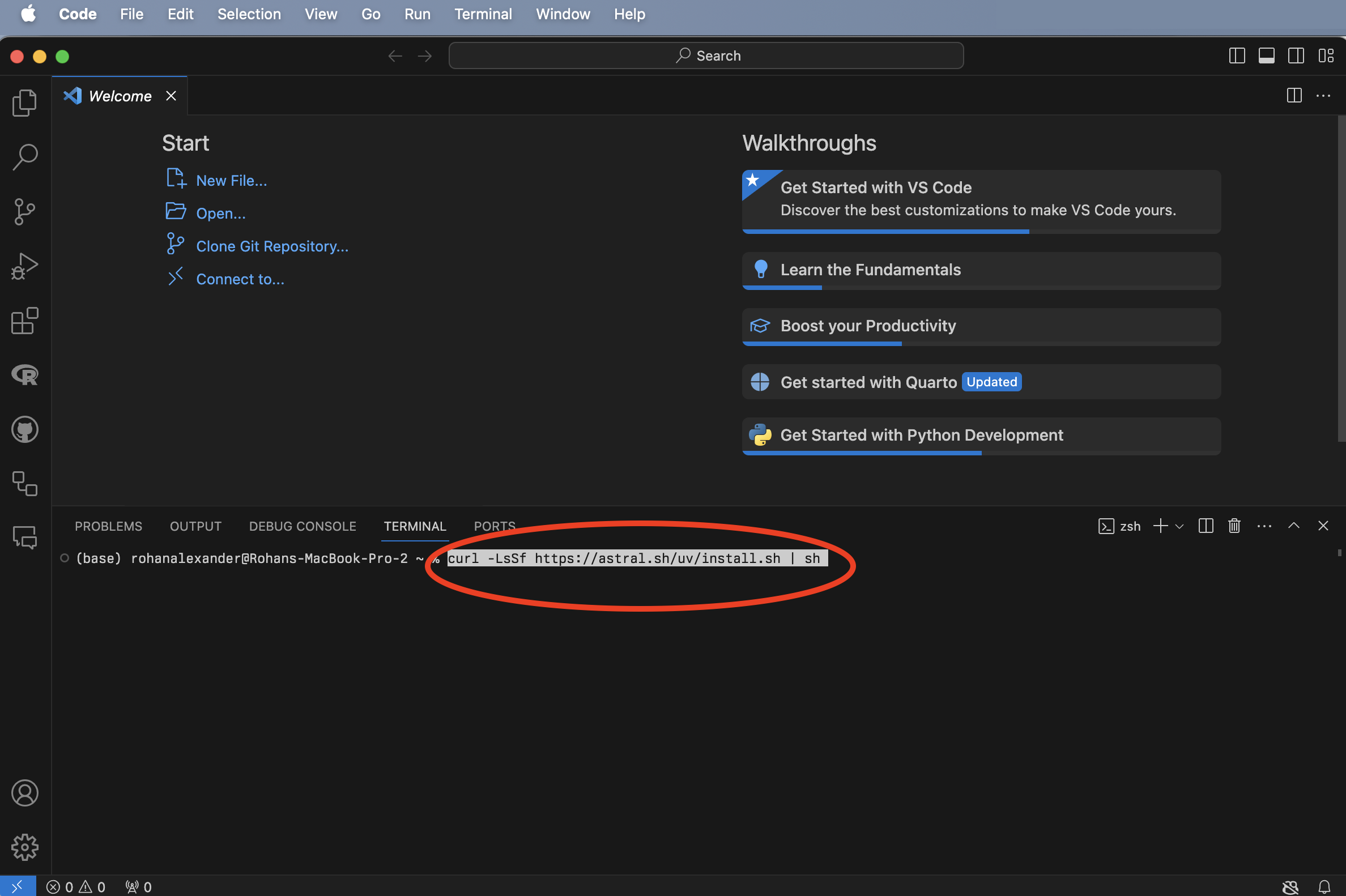Image resolution: width=1346 pixels, height=896 pixels.
Task: Toggle the bottom Panel layout button
Action: 1266,56
